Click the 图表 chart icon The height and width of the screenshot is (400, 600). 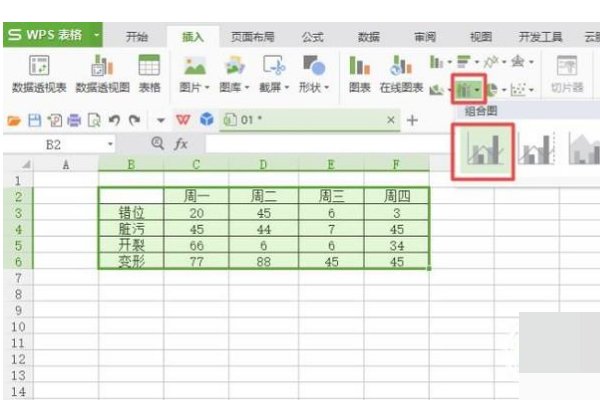pos(360,65)
